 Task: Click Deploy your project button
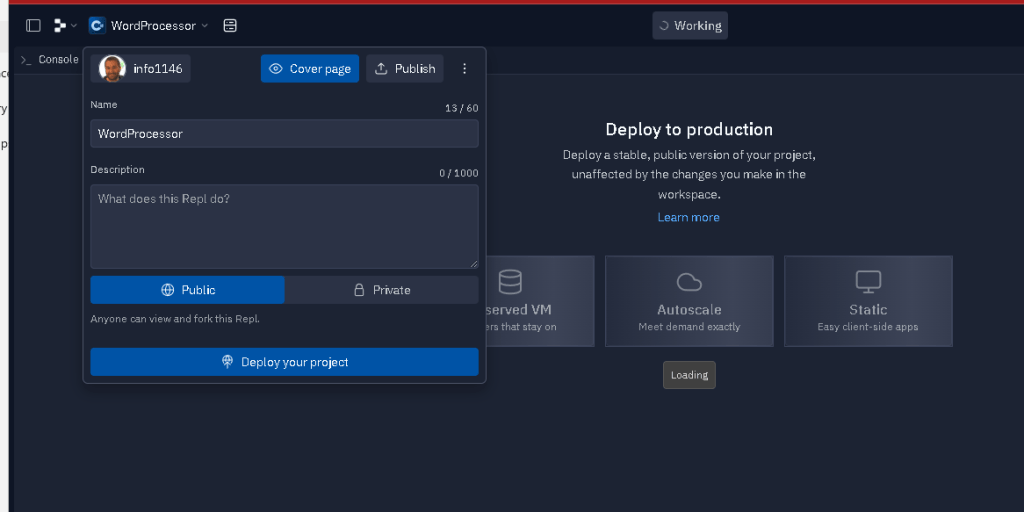pos(284,362)
